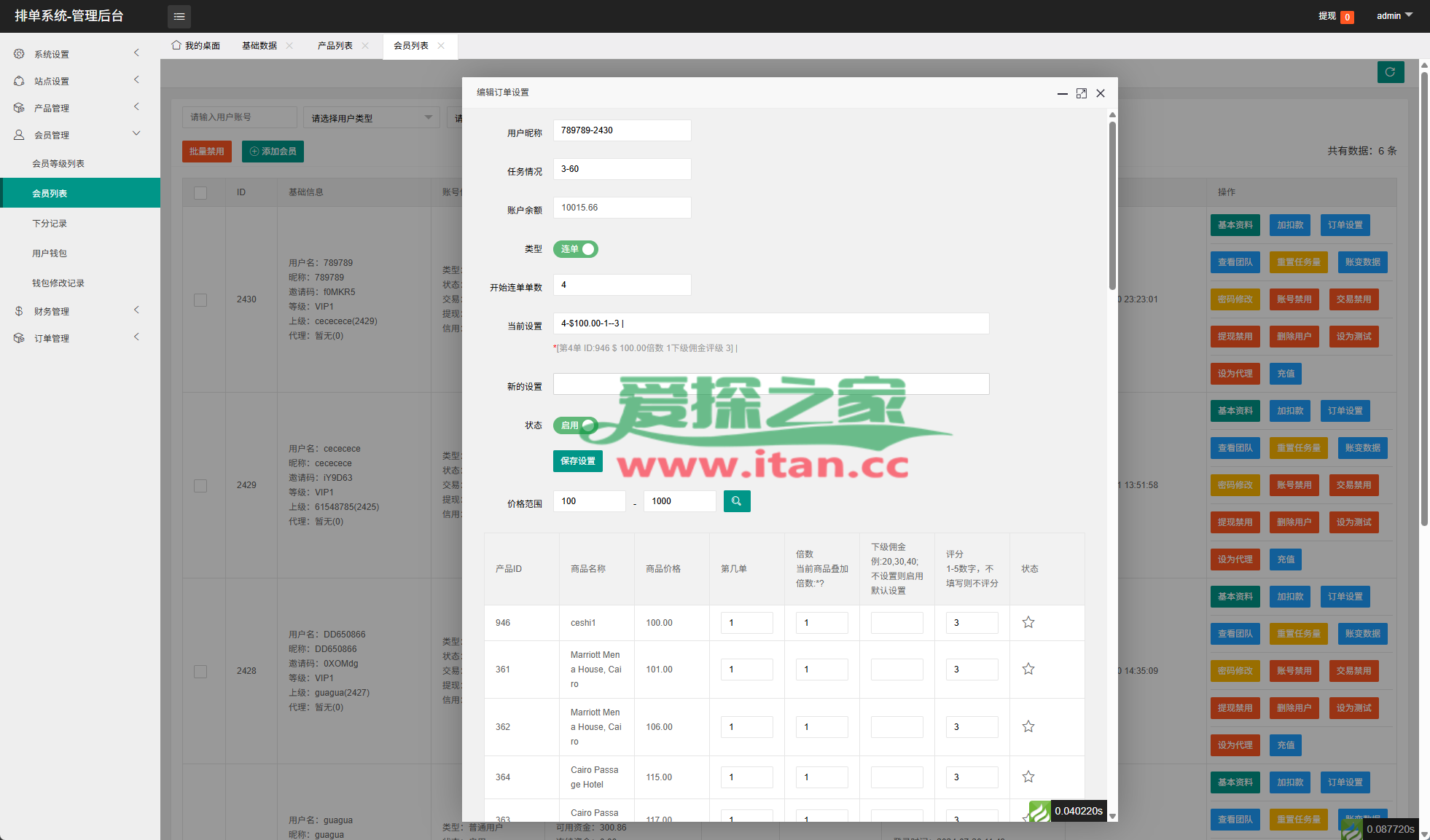Close the 会员列表 tab
Screen dimensions: 1430x840
441,45
